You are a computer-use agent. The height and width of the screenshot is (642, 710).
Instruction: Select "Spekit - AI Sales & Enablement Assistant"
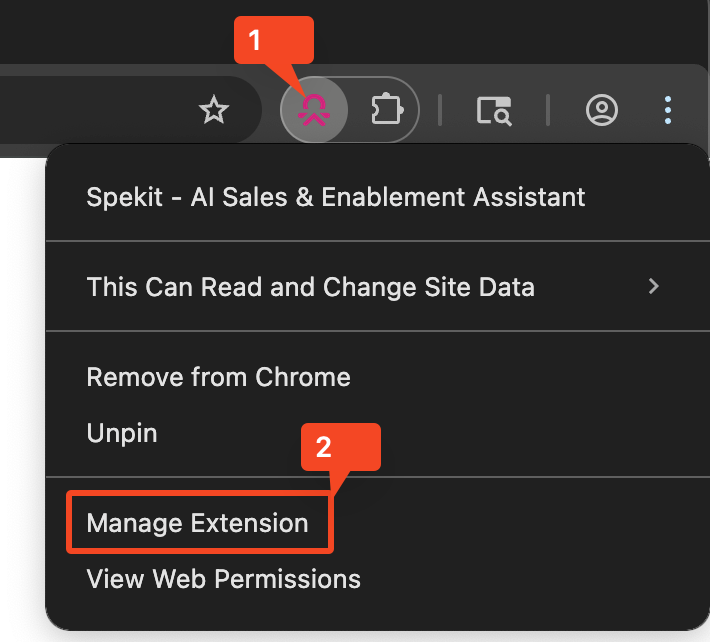click(x=335, y=197)
